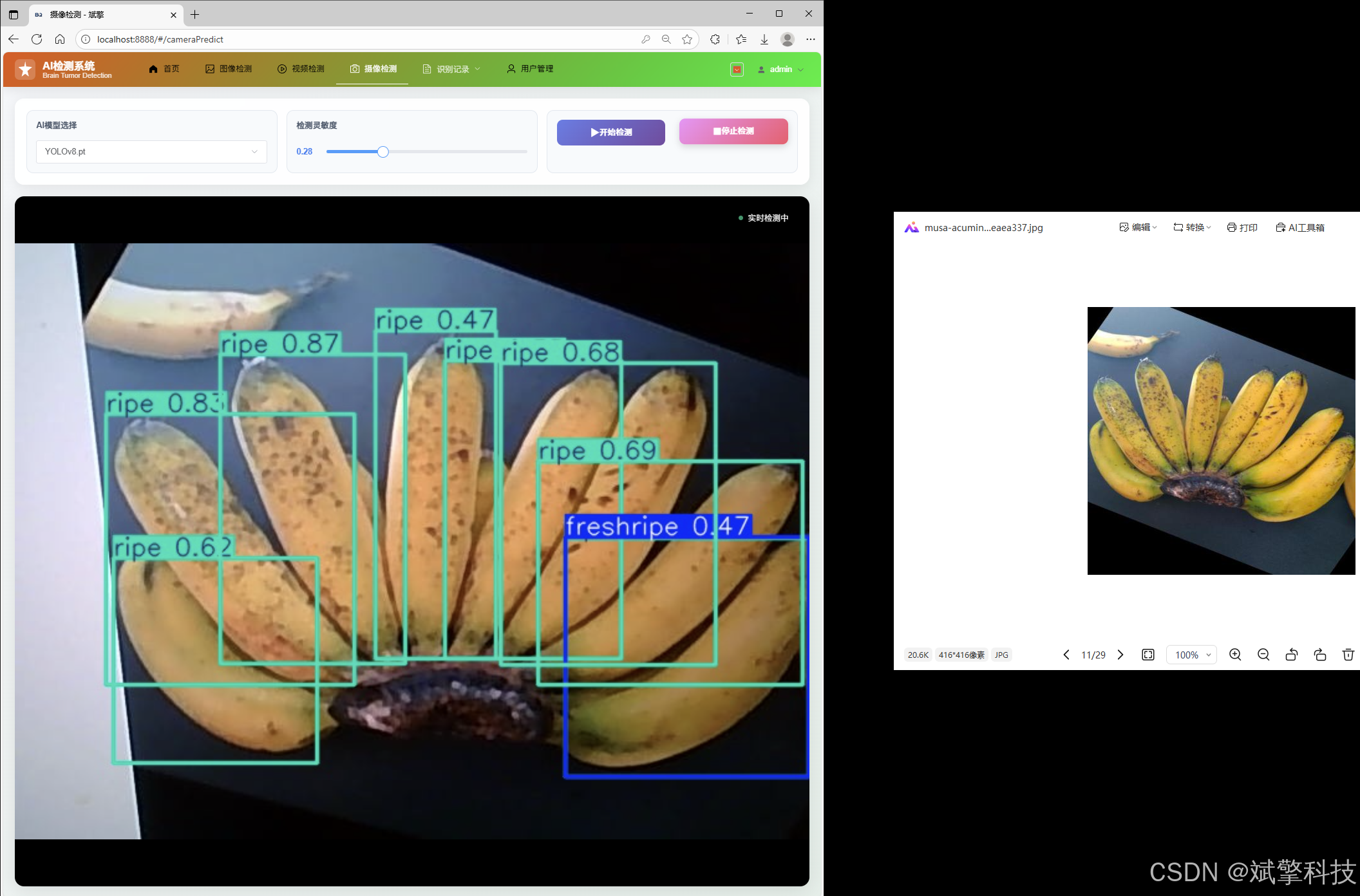Open the admin user dropdown

[x=781, y=70]
